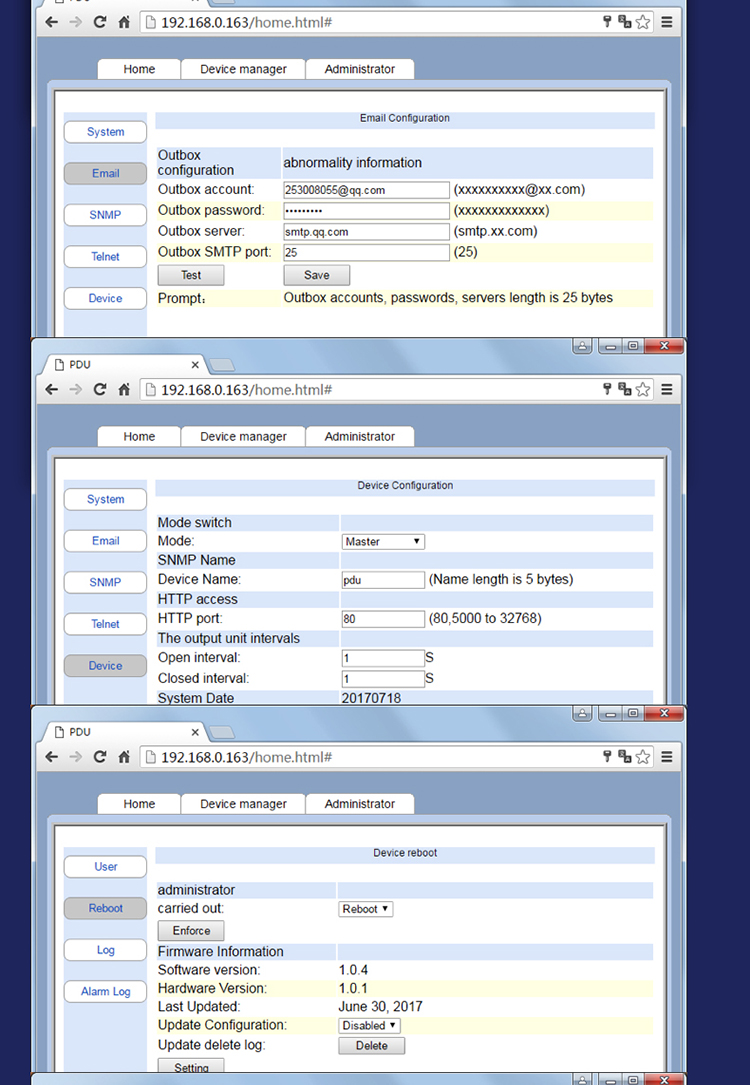Select SNMP in the Device Configuration sidebar

pyautogui.click(x=105, y=582)
